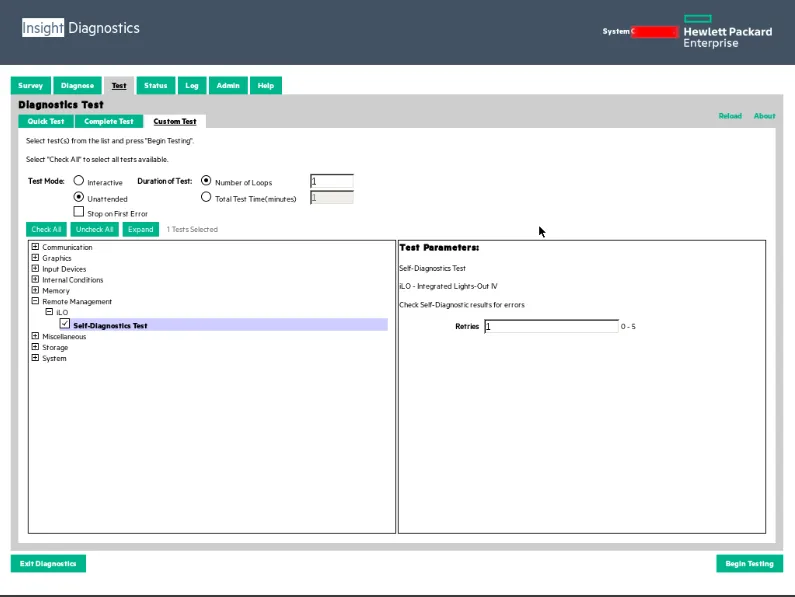Expand the Miscellaneous tree node
This screenshot has width=795, height=597.
tap(35, 336)
